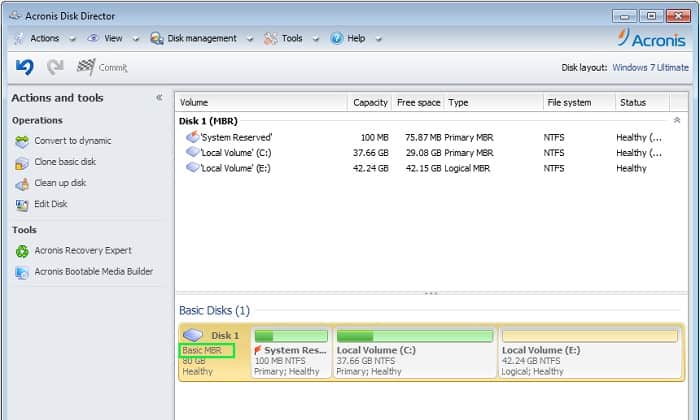Click the Local Volume (E:) row icon
Screen dimensions: 700x420
192,168
